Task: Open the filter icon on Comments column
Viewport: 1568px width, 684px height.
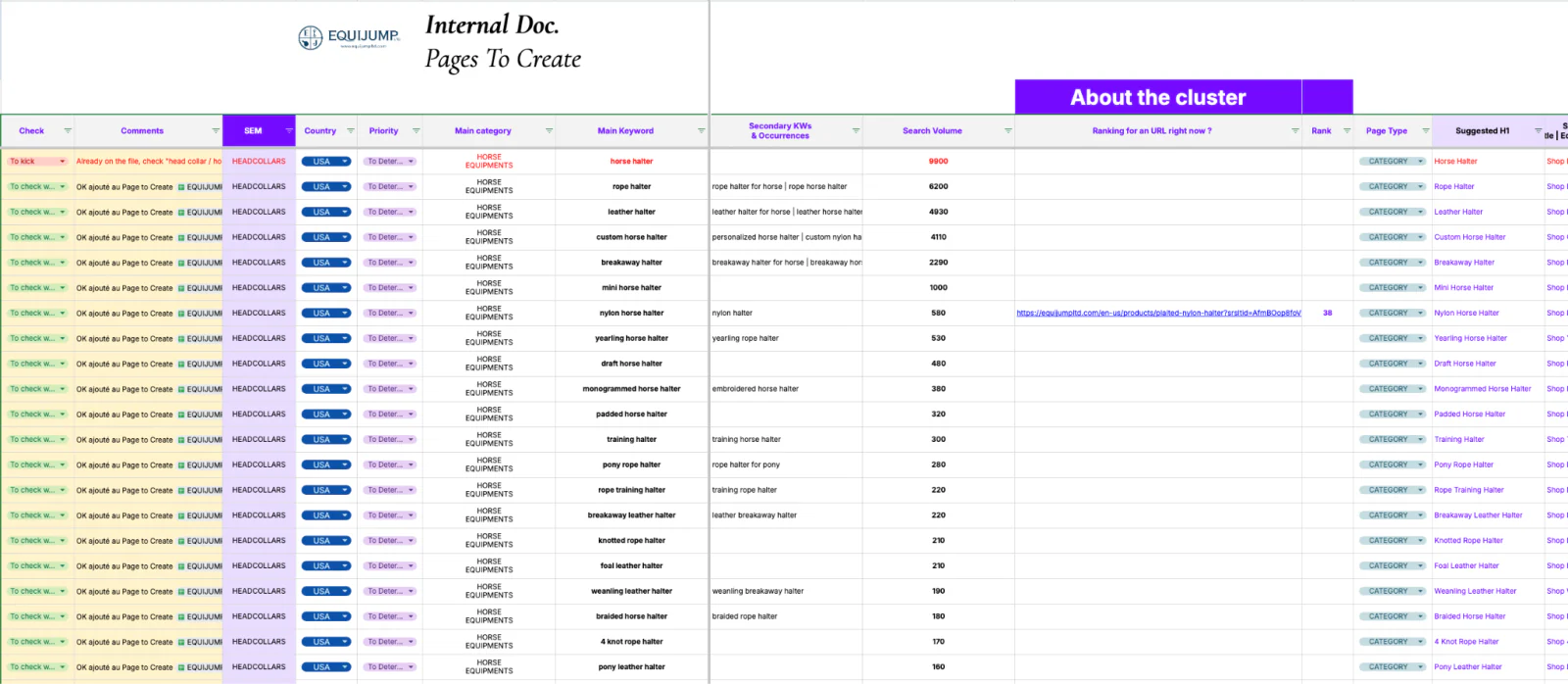Action: coord(216,130)
